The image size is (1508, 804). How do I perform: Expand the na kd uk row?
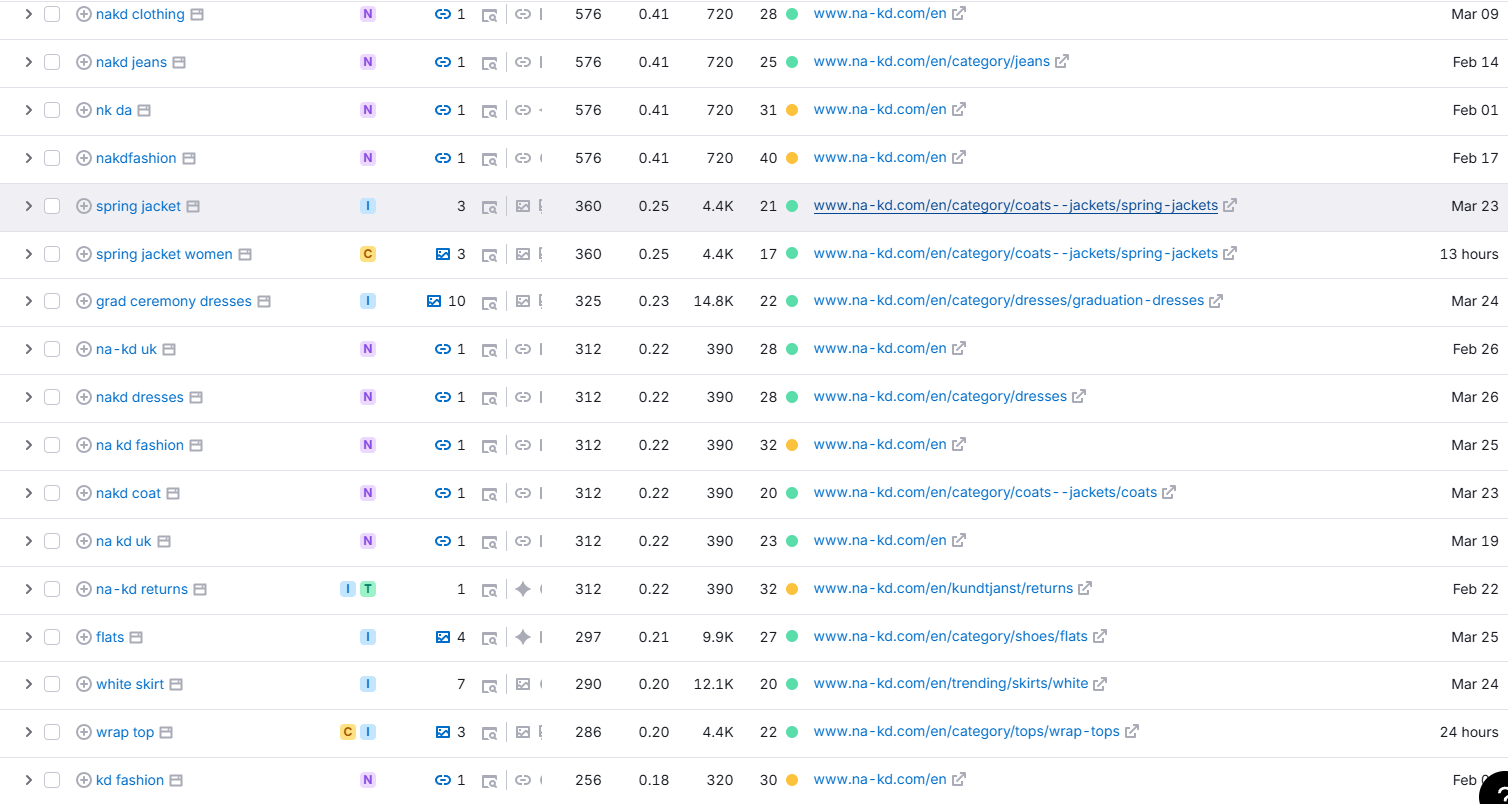28,541
